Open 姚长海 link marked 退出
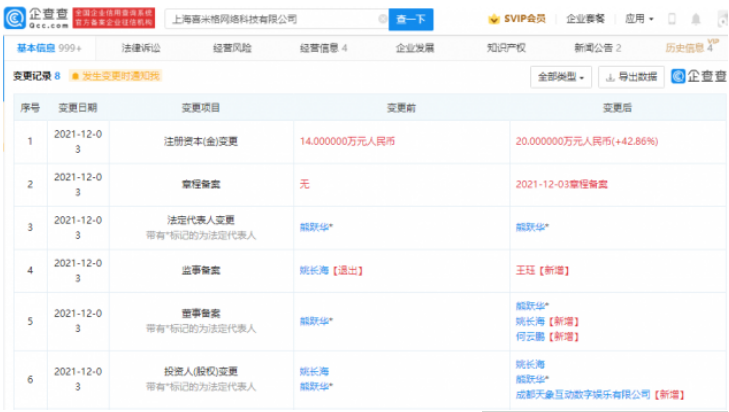This screenshot has width=729, height=412. (x=314, y=270)
